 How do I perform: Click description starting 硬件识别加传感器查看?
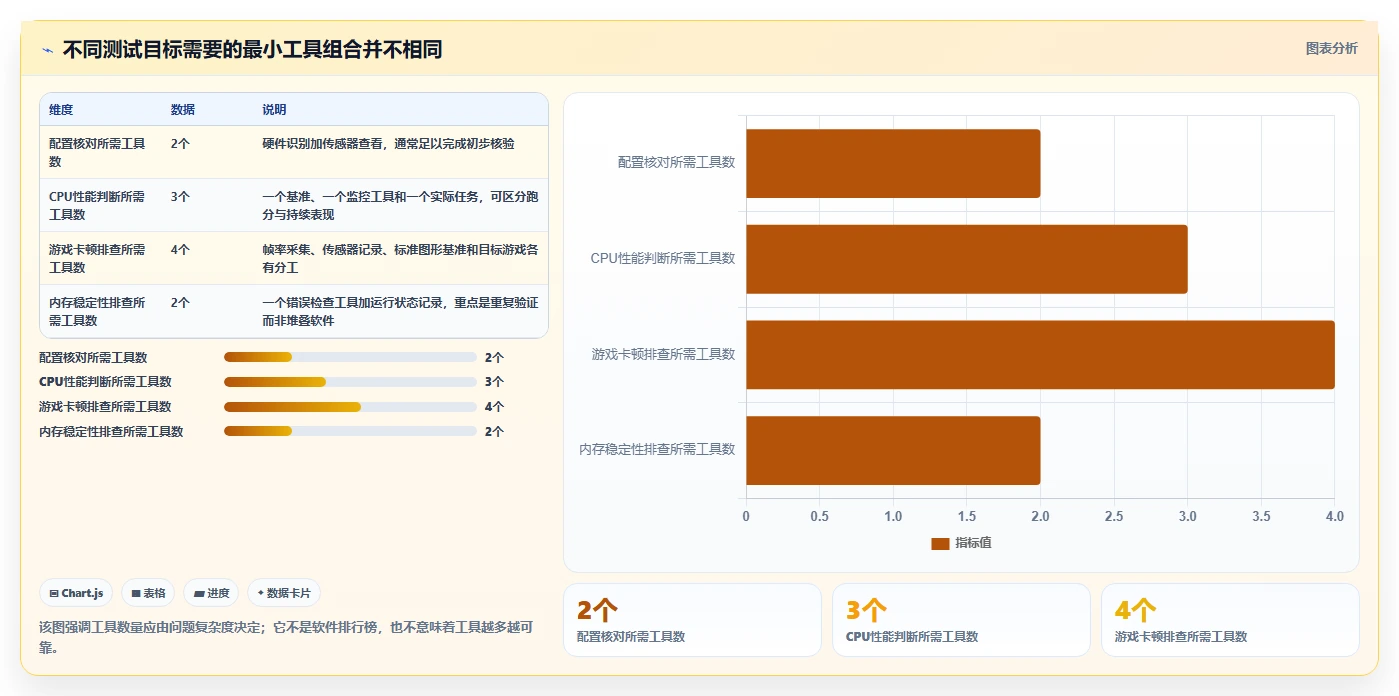tap(388, 144)
